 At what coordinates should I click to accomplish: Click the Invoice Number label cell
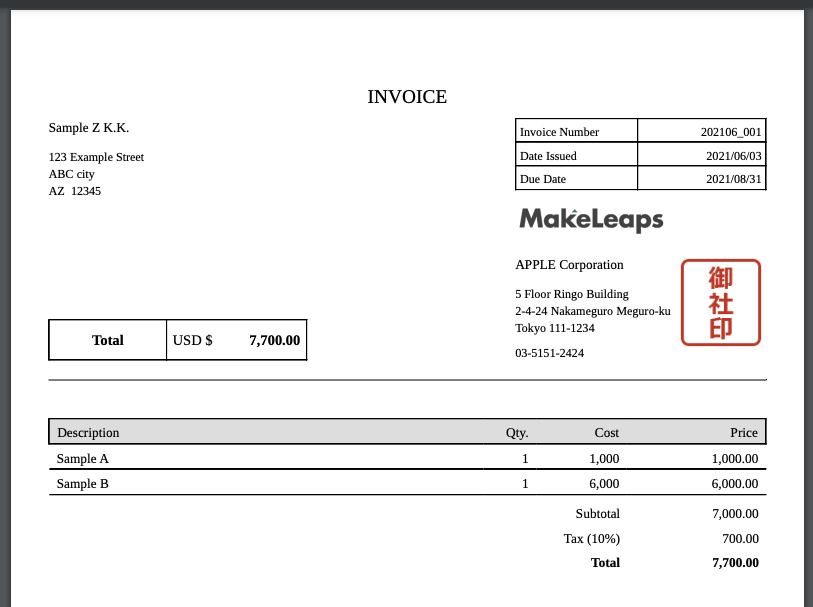[560, 132]
